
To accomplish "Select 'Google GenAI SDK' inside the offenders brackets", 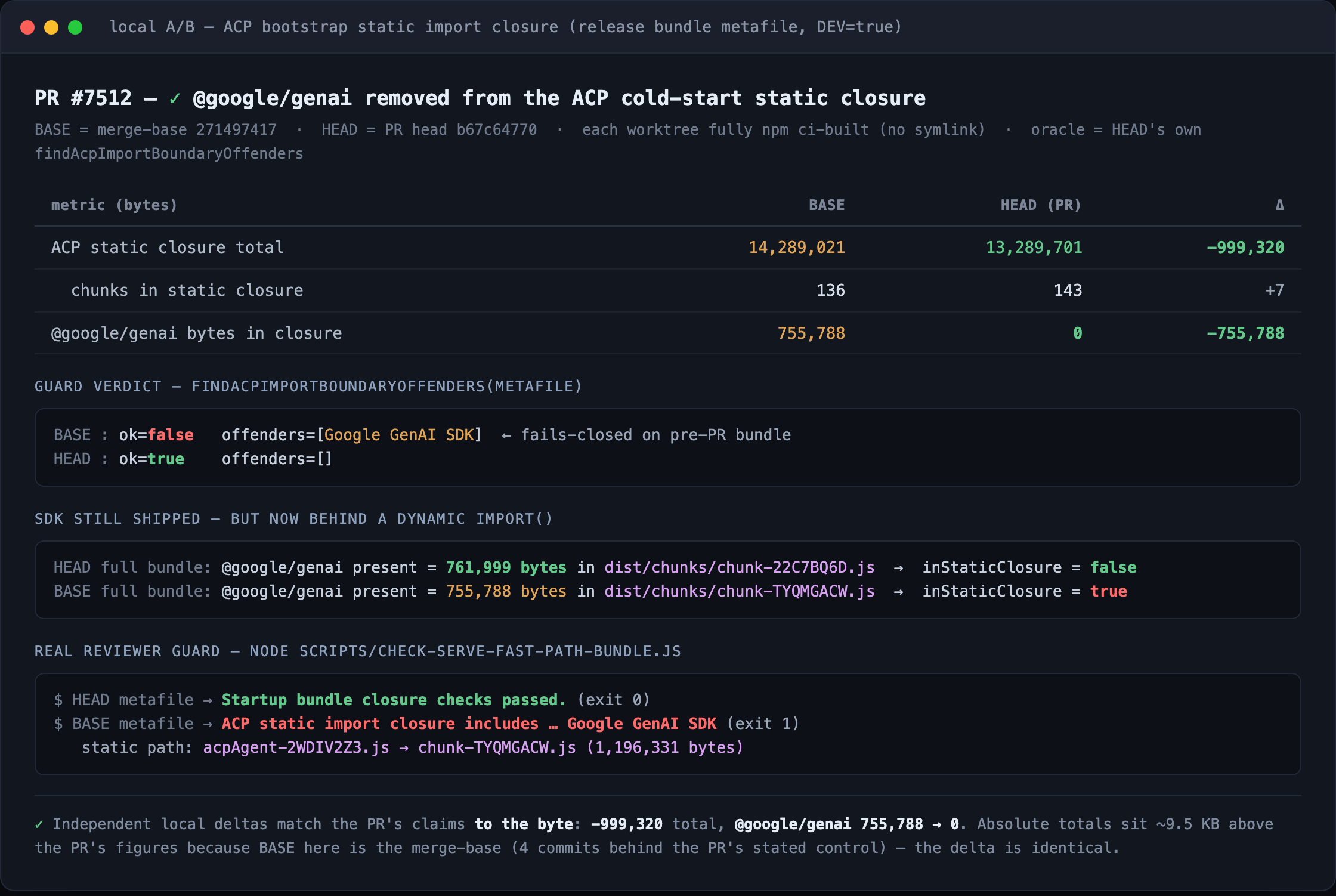I will tap(399, 435).
